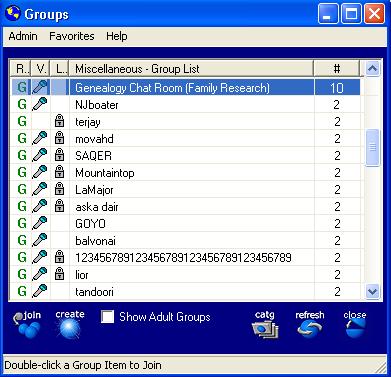The image size is (391, 377).
Task: Click the close globe icon
Action: [x=355, y=324]
